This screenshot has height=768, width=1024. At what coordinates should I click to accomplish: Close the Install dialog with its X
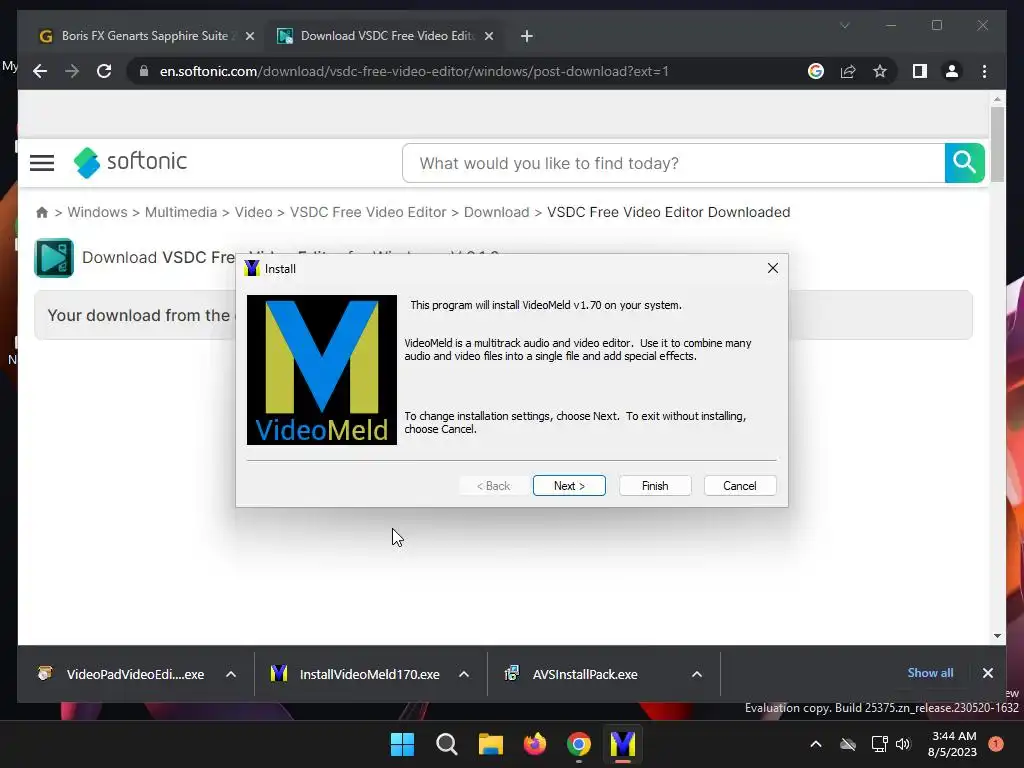tap(773, 268)
